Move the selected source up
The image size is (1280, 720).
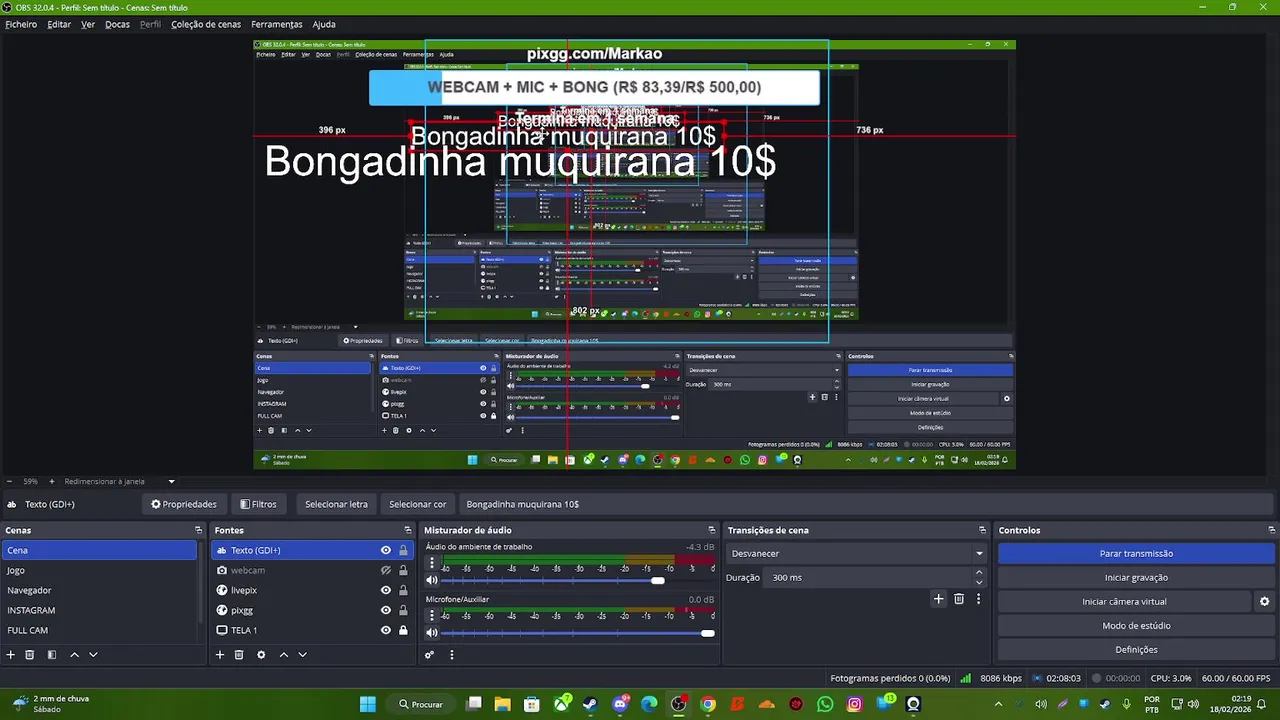click(x=283, y=655)
